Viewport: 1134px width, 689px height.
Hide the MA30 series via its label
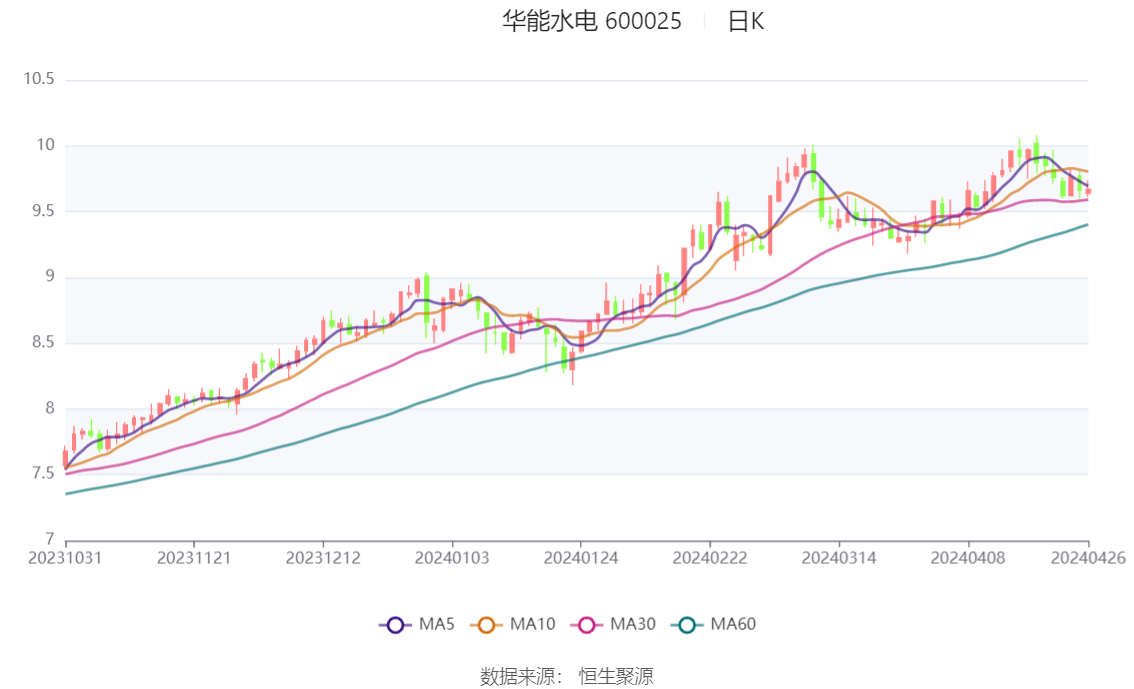coord(633,624)
